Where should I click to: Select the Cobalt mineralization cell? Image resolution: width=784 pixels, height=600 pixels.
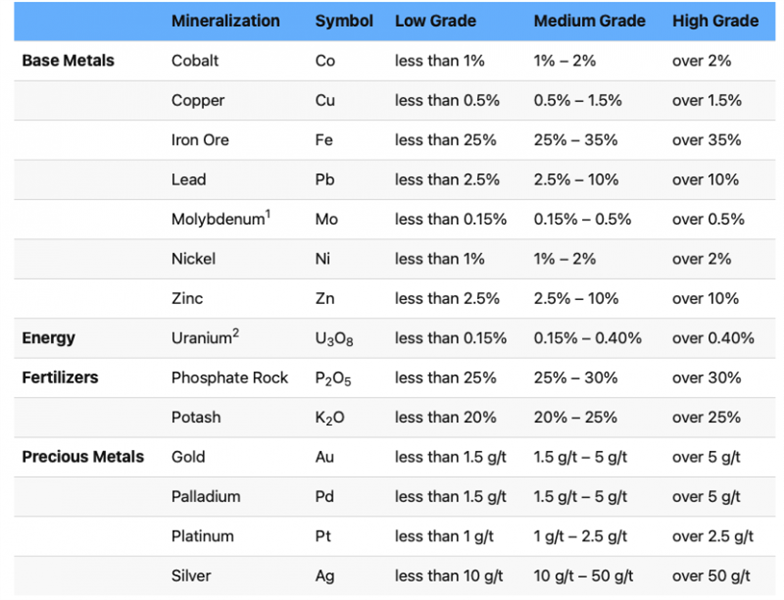coord(195,60)
